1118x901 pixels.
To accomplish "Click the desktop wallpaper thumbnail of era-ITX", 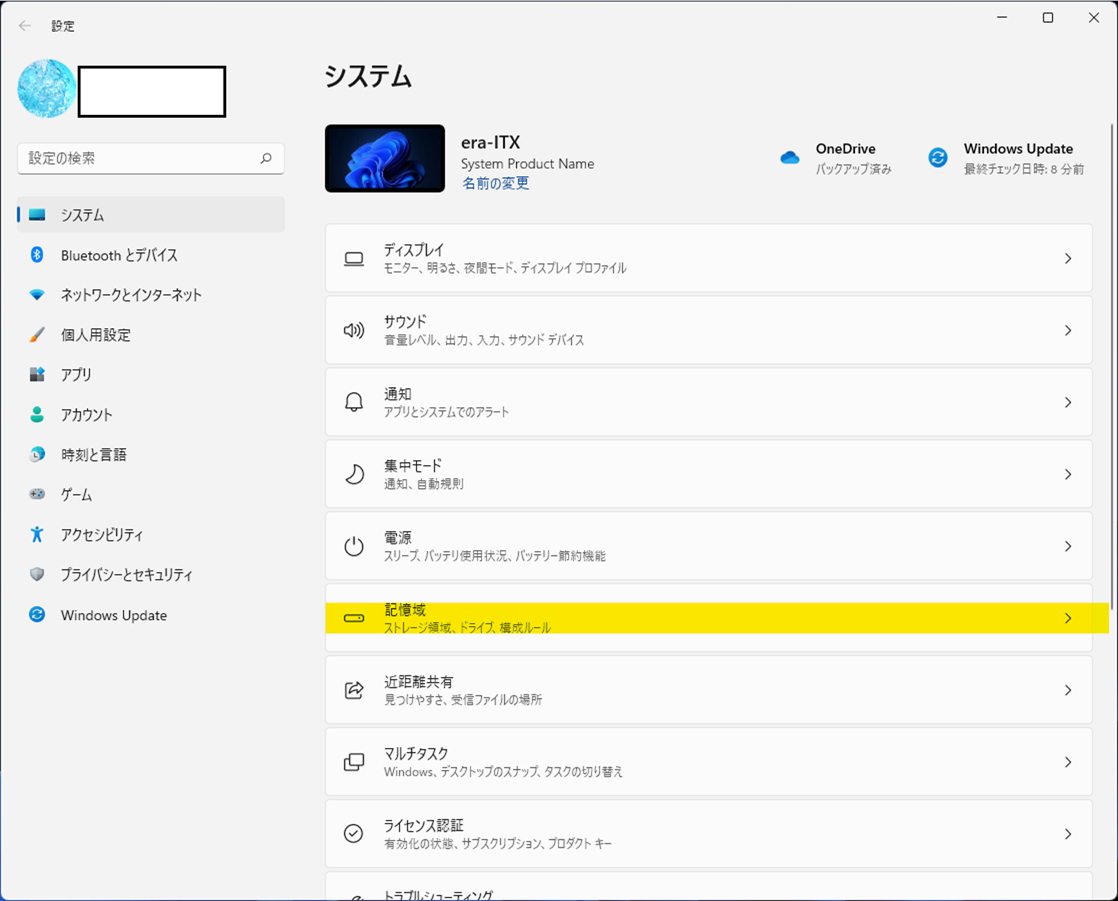I will 385,158.
